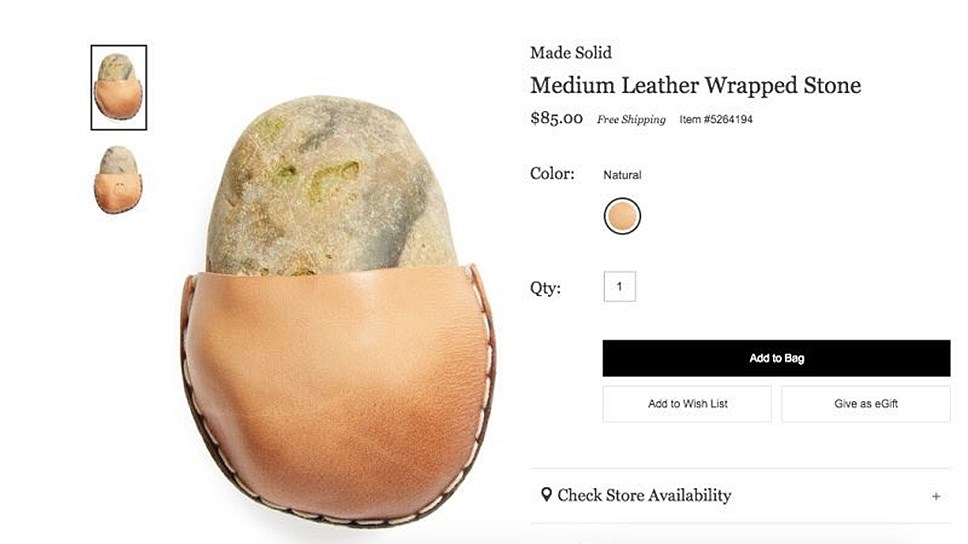968x544 pixels.
Task: Click the Qty label
Action: [545, 288]
